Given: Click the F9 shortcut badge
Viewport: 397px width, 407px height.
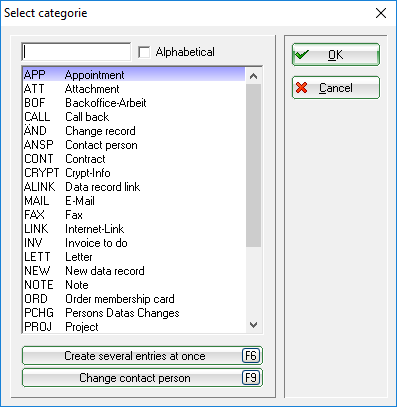Looking at the screenshot, I should [x=251, y=378].
